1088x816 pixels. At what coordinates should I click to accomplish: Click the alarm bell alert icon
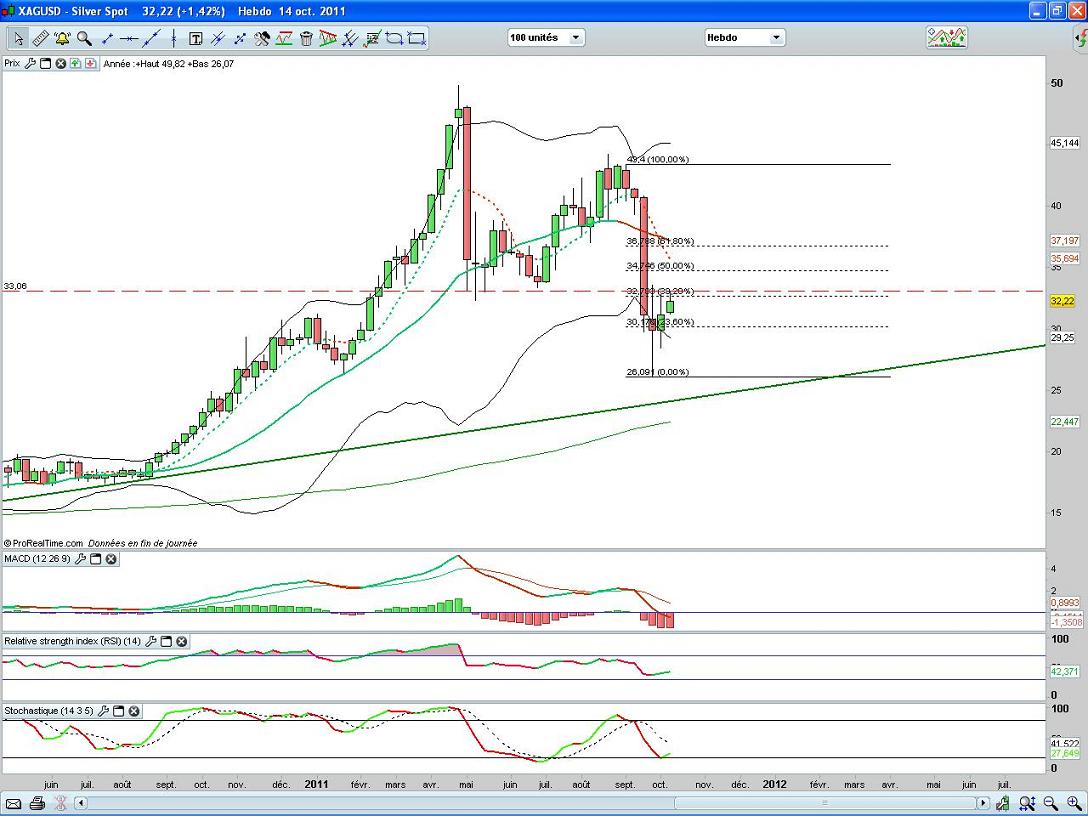[x=62, y=39]
